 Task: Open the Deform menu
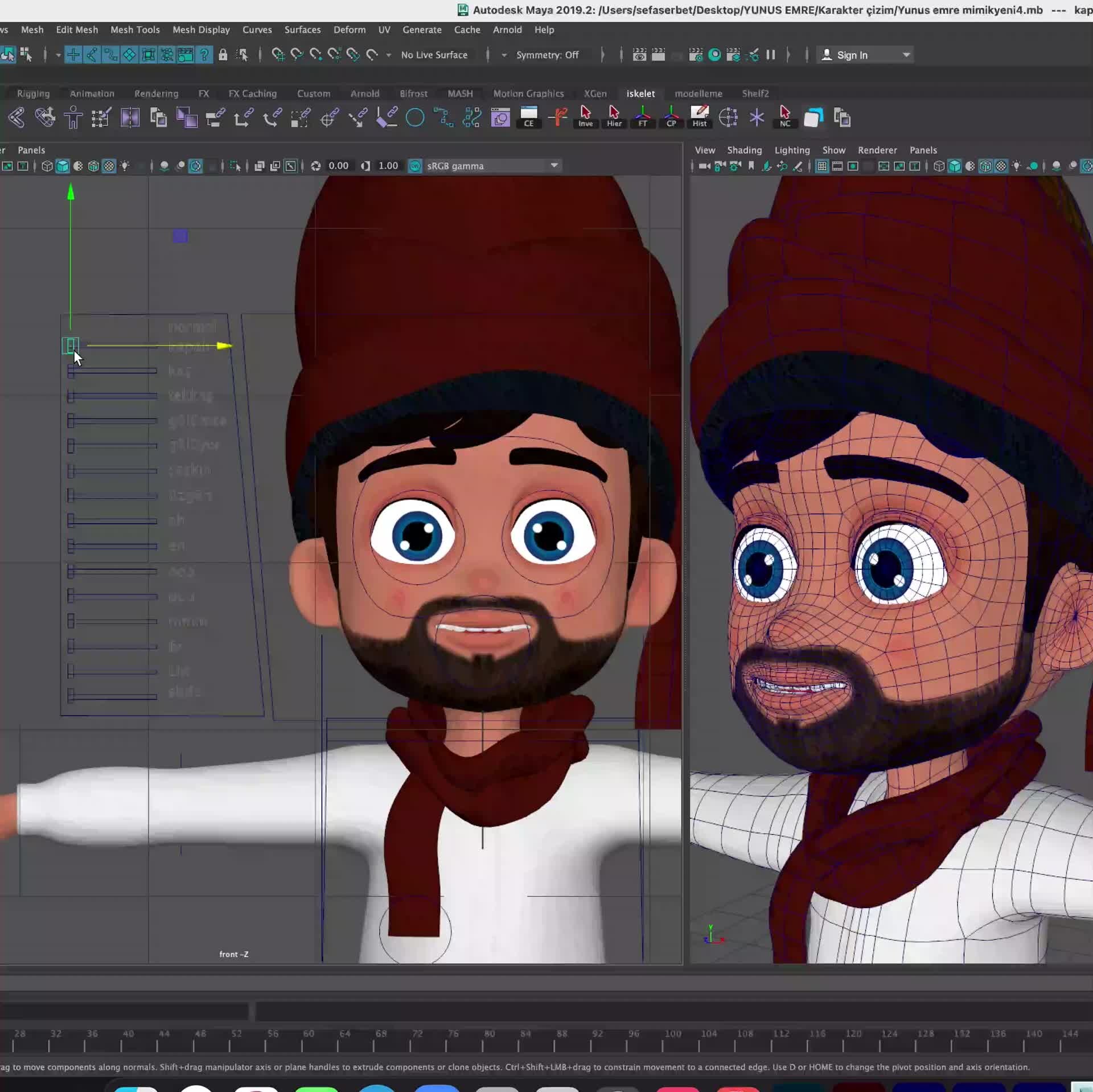350,30
